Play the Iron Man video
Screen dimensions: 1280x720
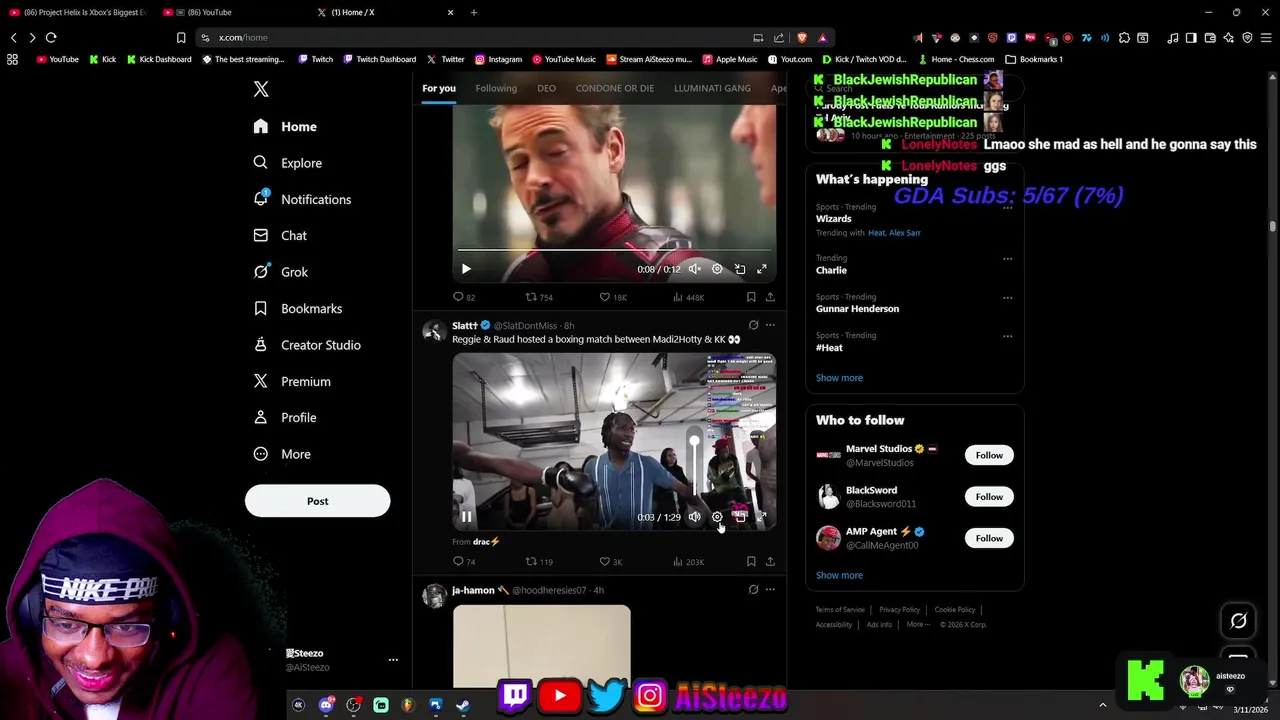point(466,269)
